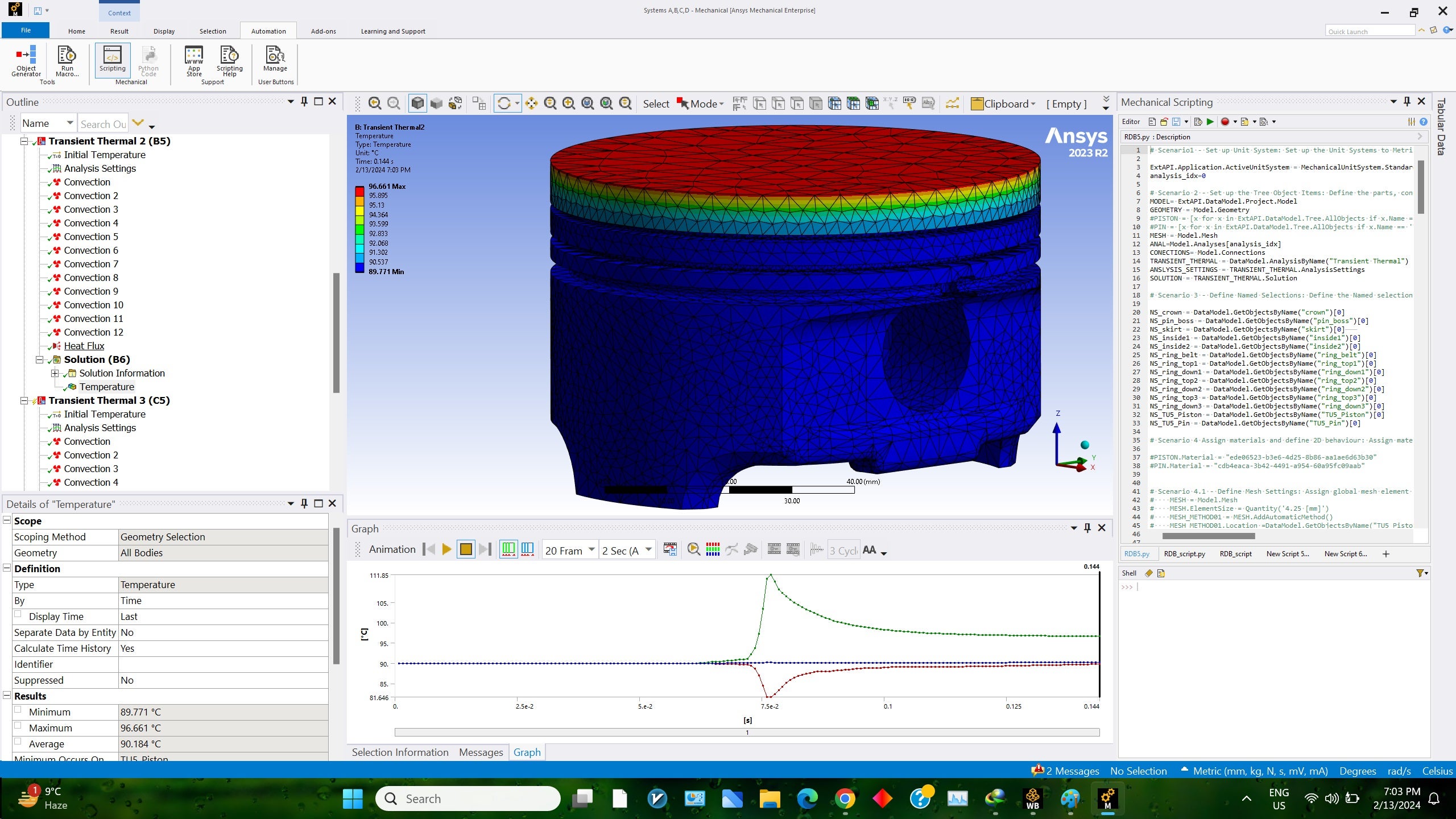Clear the Shell contents eraser icon
This screenshot has height=819, width=1456.
pyautogui.click(x=1149, y=573)
